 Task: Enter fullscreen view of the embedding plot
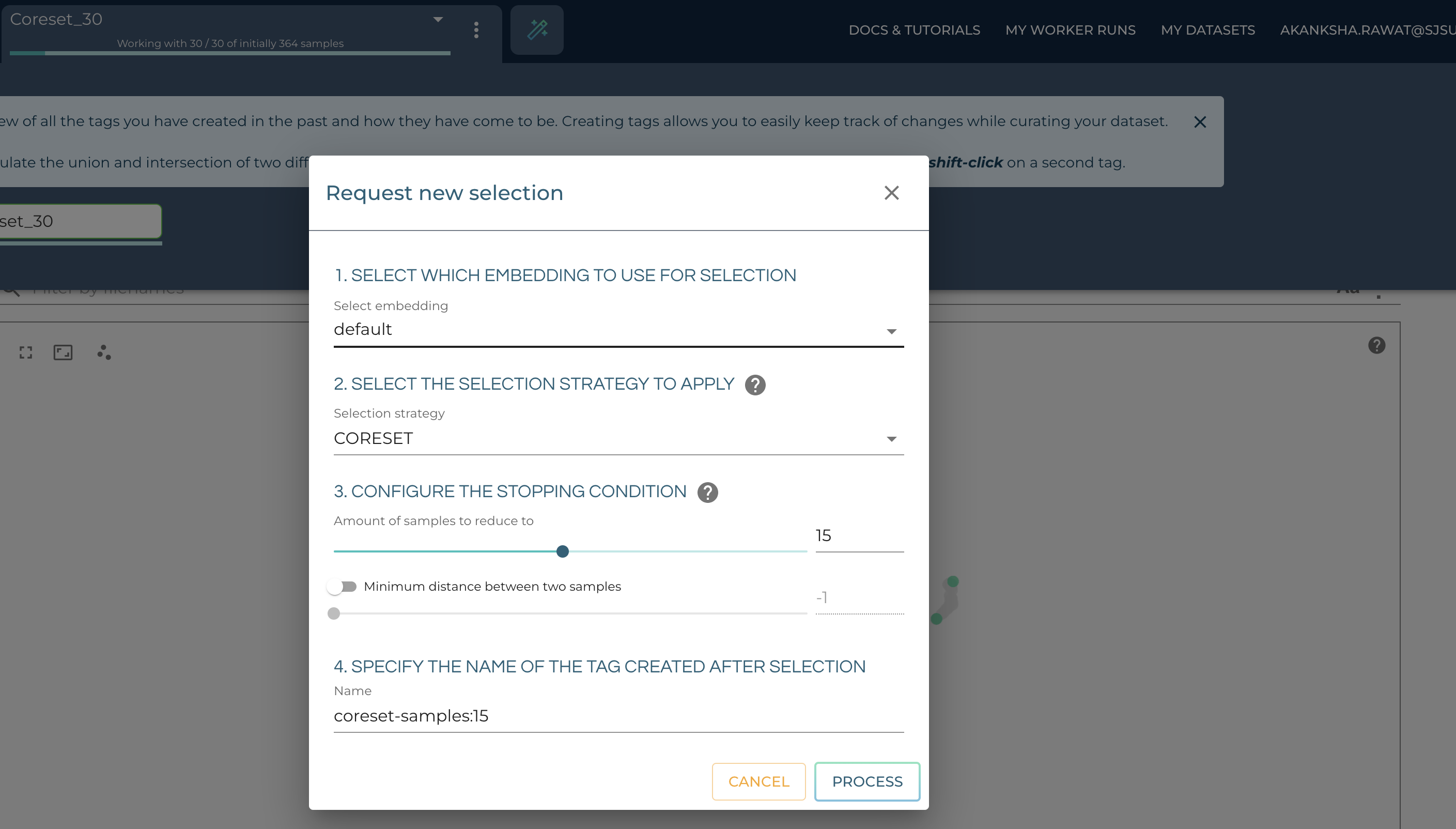(25, 352)
